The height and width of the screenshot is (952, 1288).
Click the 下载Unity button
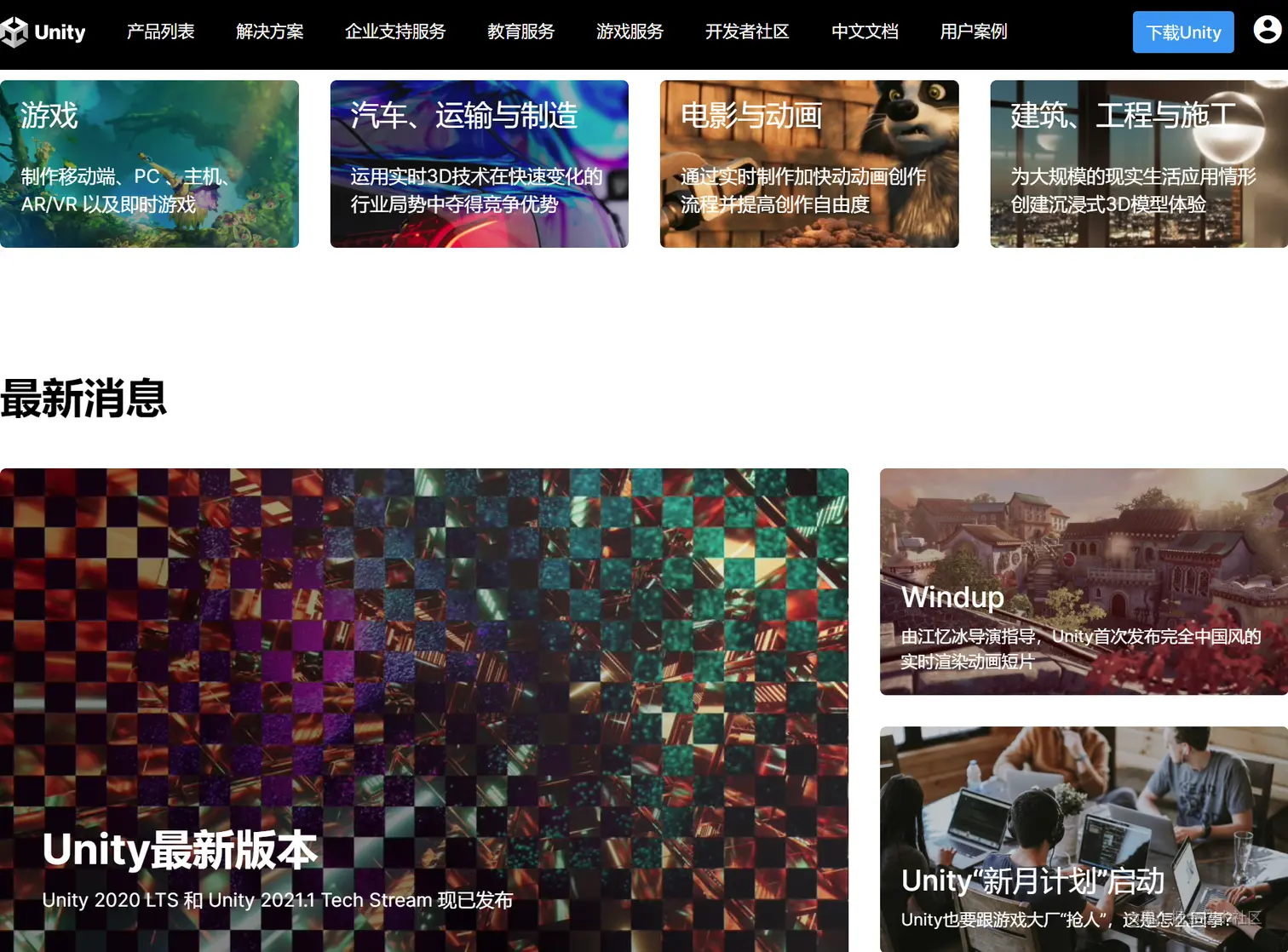(1183, 32)
